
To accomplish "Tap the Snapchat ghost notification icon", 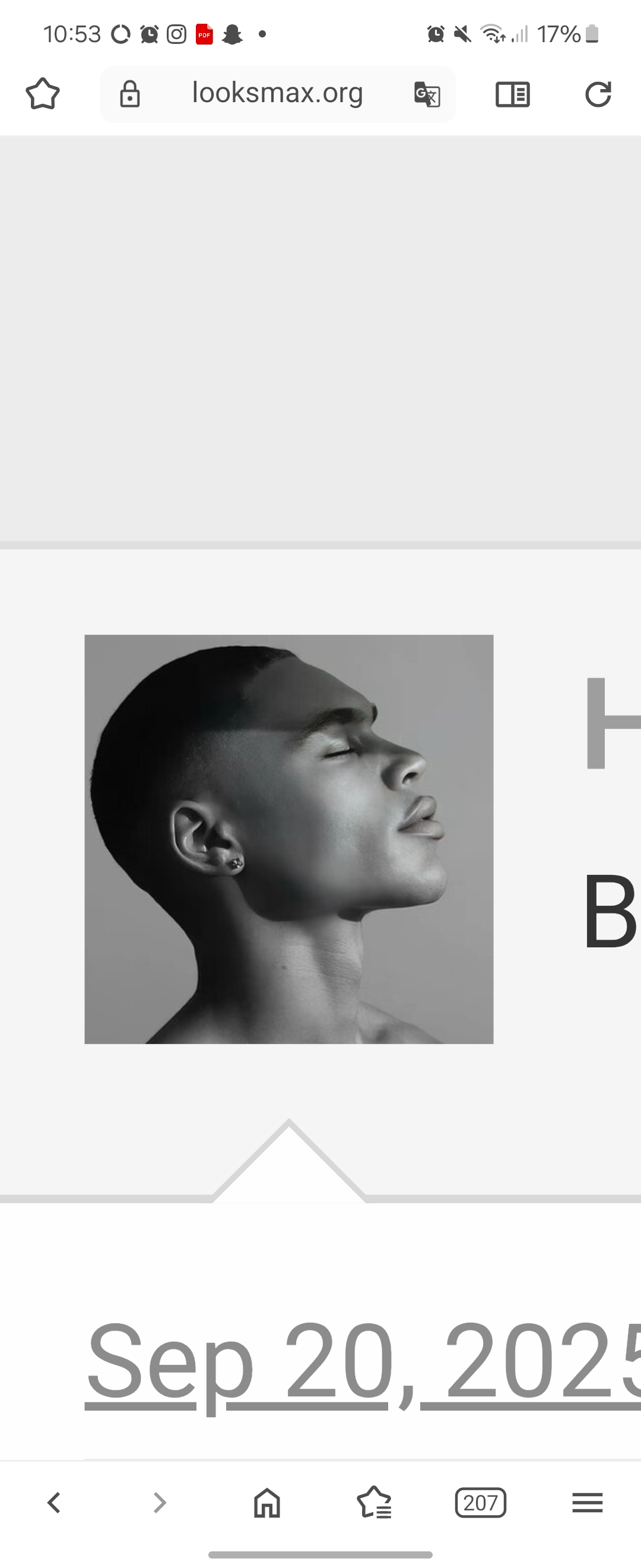I will coord(231,34).
